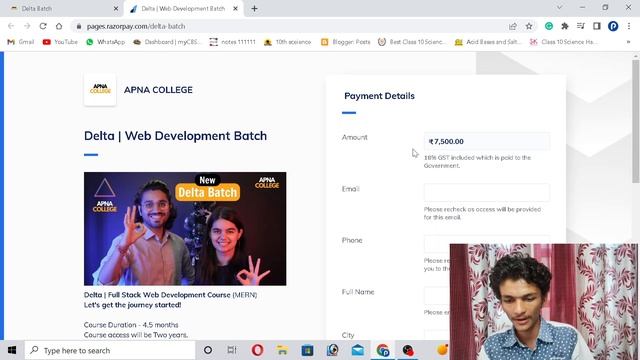Show more bookmarks with the overflow chevron
The image size is (640, 360).
[629, 42]
